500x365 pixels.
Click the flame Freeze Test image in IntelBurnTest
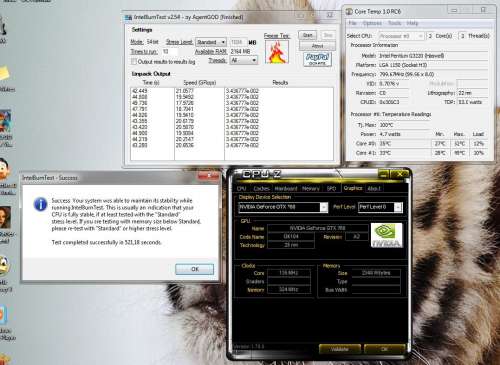277,52
